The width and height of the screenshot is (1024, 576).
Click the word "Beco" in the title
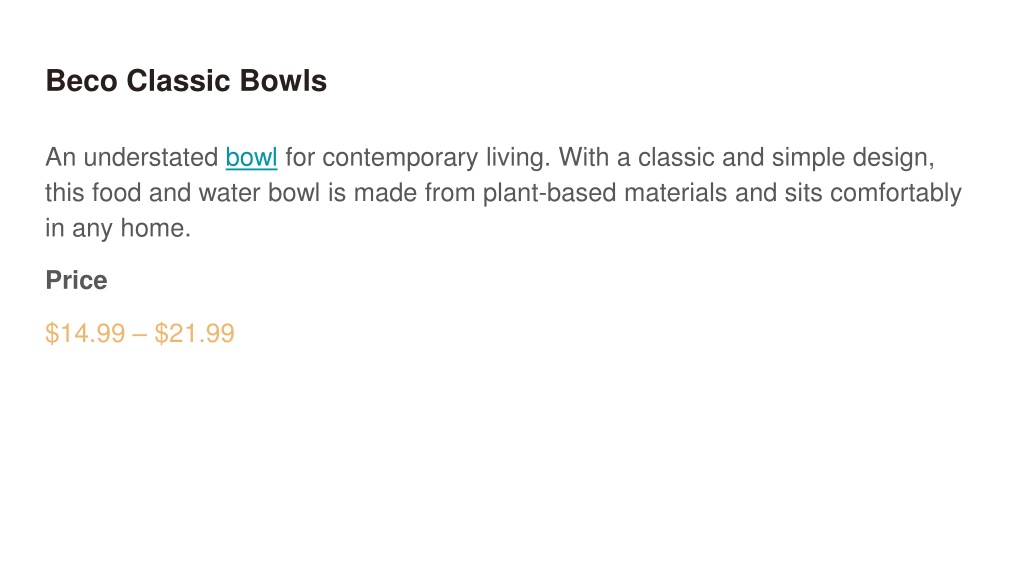(x=82, y=81)
